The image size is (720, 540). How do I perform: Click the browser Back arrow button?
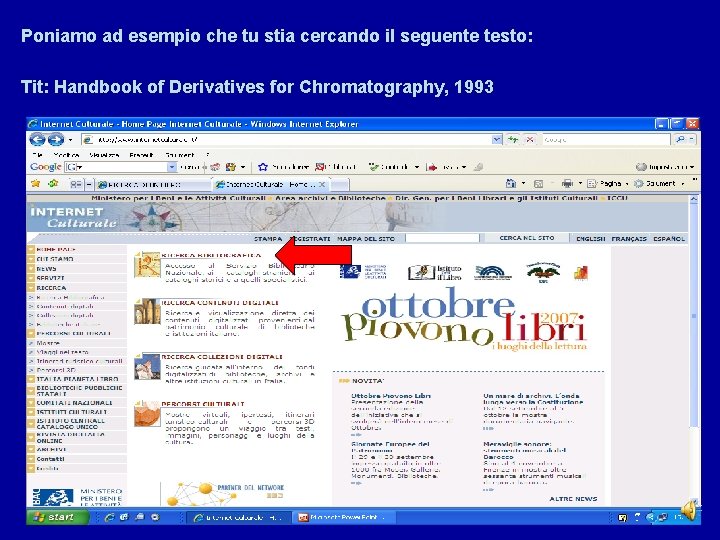coord(37,140)
